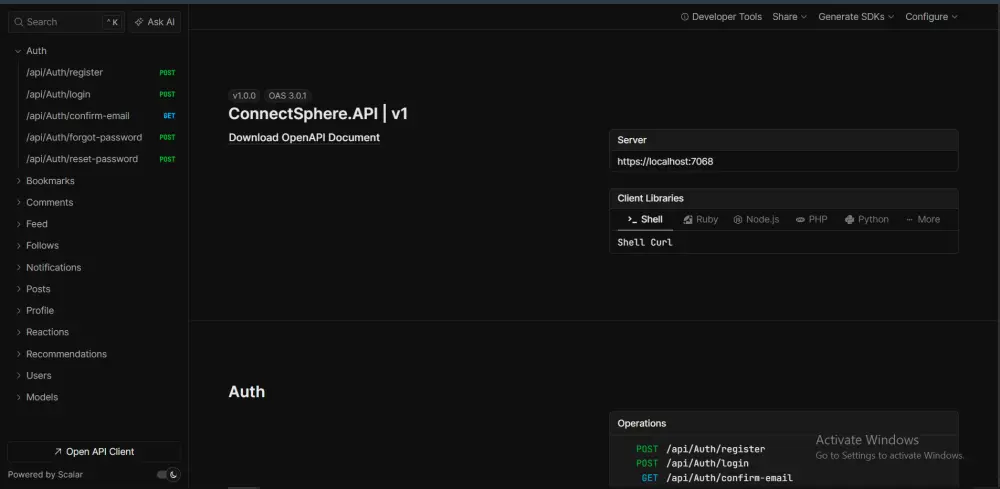
Task: Collapse the Auth section chevron
Action: point(18,51)
